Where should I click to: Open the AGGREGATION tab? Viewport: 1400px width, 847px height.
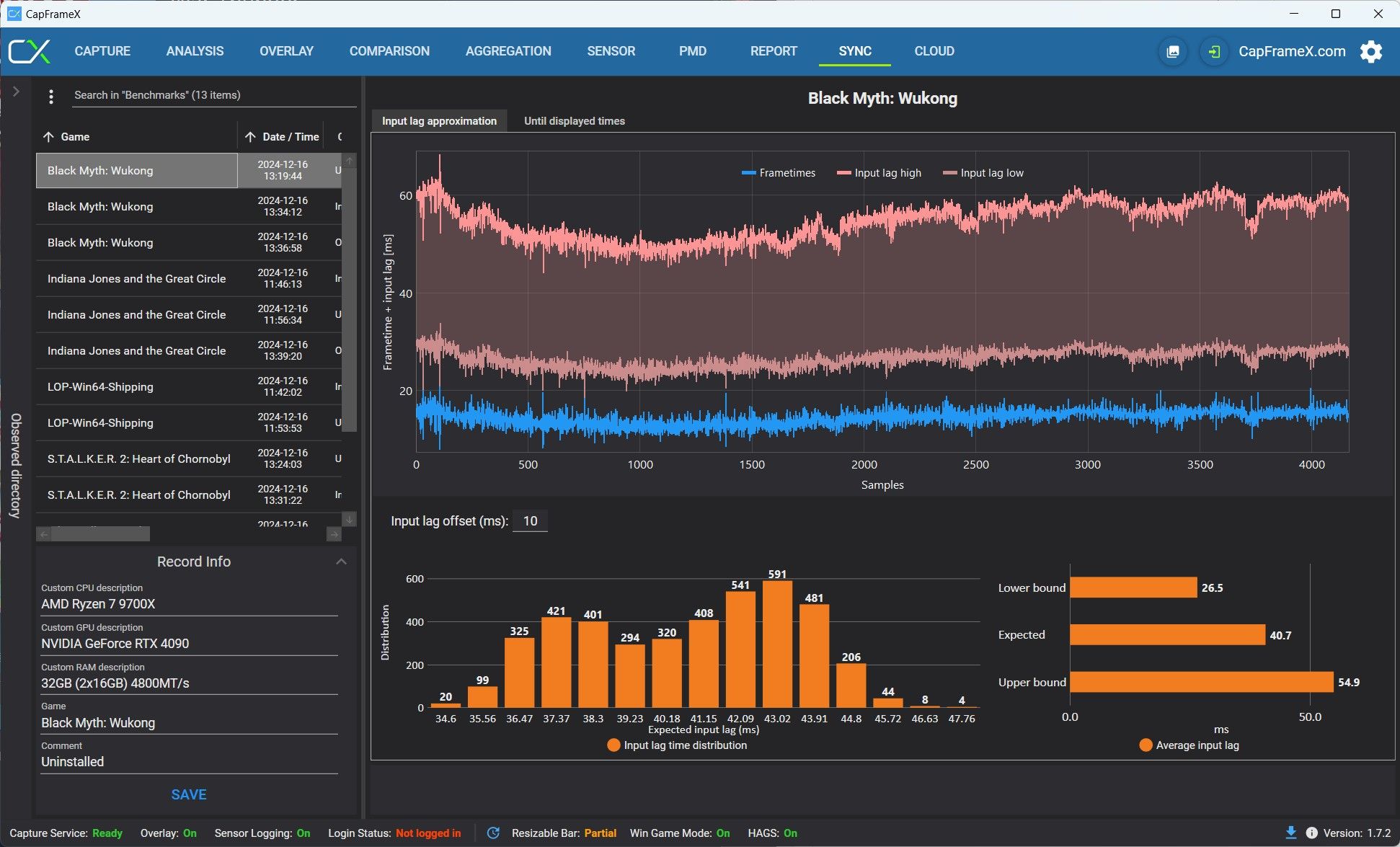pos(508,51)
